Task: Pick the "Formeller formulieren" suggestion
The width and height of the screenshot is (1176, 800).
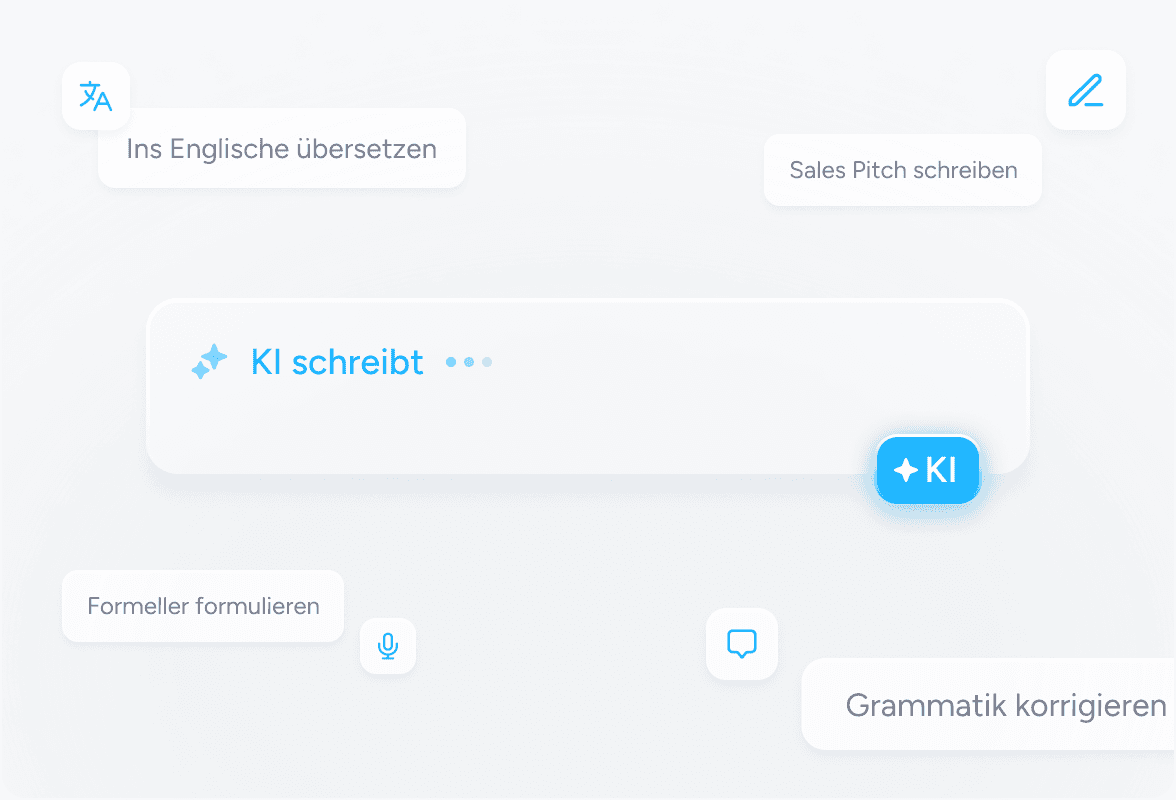Action: click(203, 606)
